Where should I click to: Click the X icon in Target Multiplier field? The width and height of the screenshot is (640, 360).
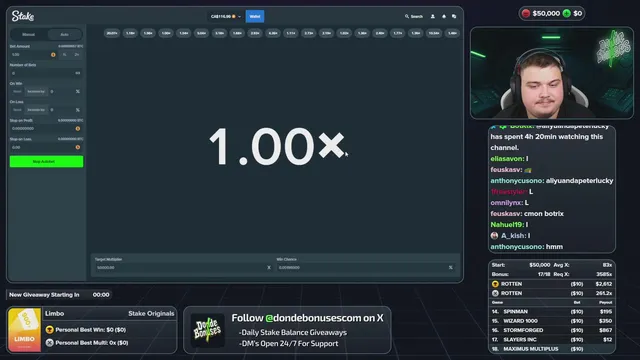pos(269,267)
